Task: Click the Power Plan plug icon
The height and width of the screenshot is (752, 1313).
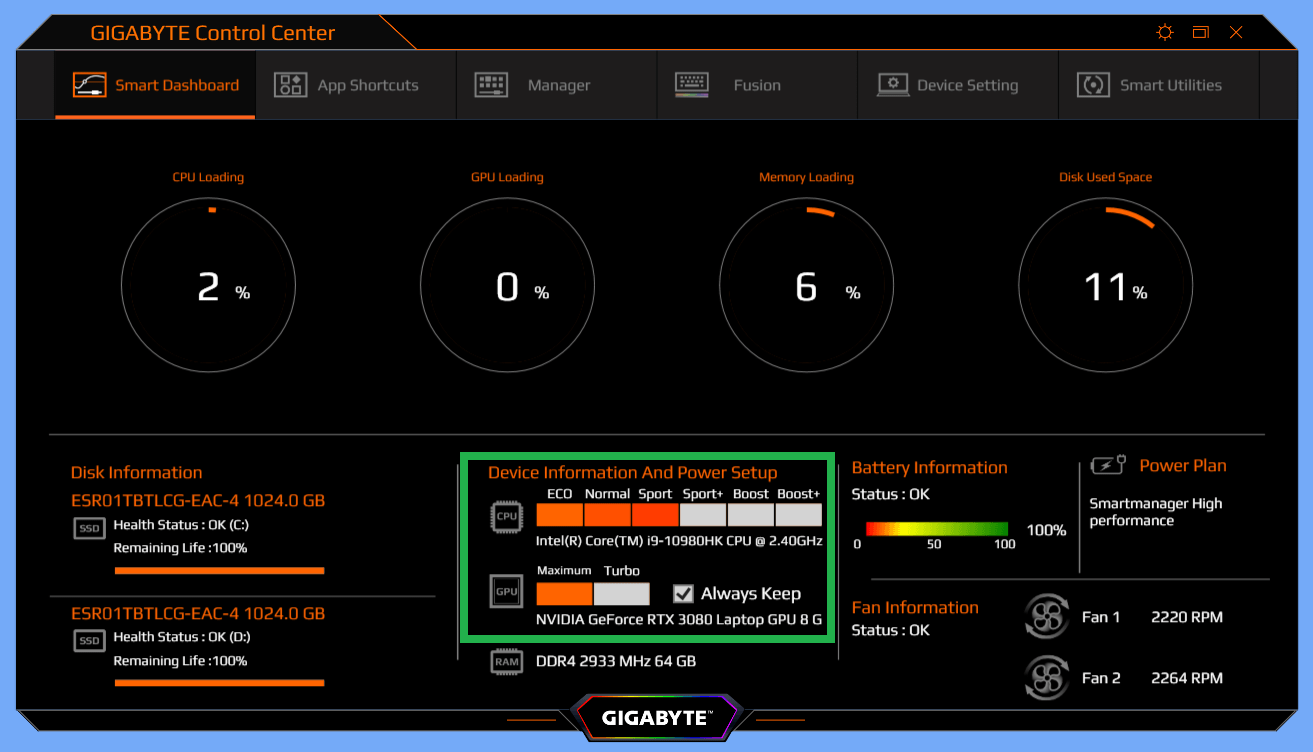Action: tap(1108, 465)
